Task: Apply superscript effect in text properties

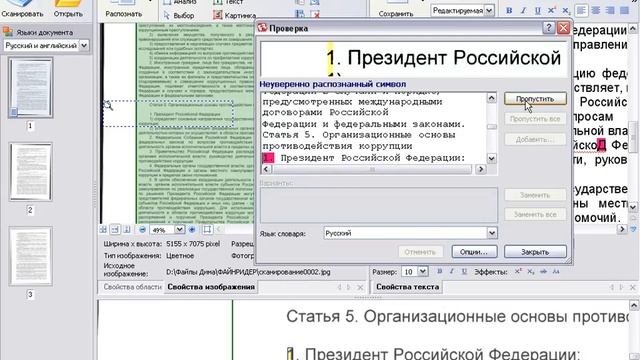Action: click(x=518, y=271)
